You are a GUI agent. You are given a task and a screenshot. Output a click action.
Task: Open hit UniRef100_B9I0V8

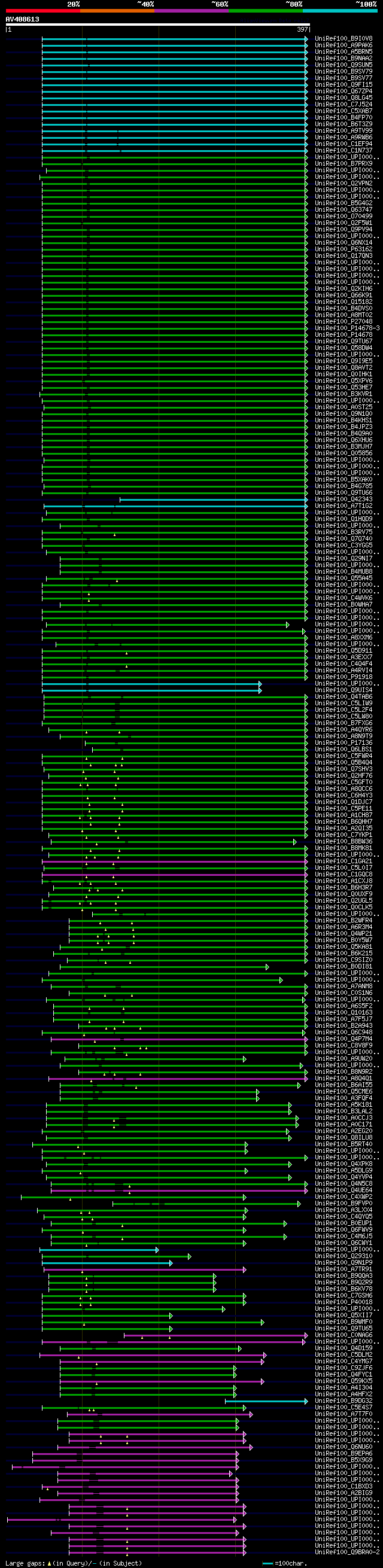tap(344, 39)
